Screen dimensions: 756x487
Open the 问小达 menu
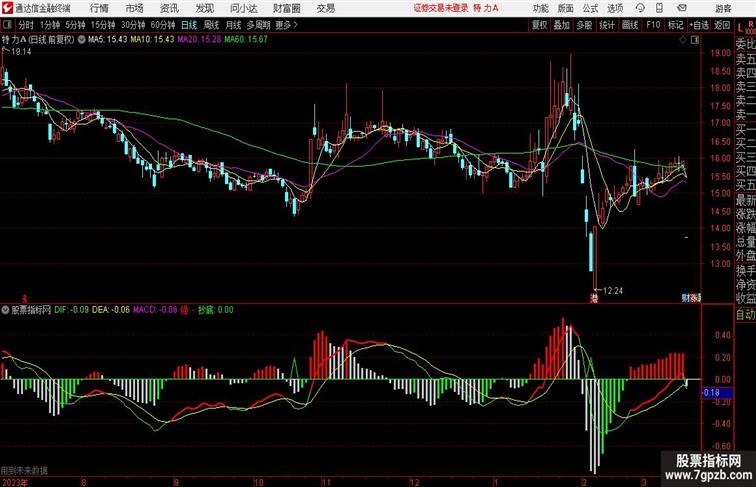coord(244,8)
